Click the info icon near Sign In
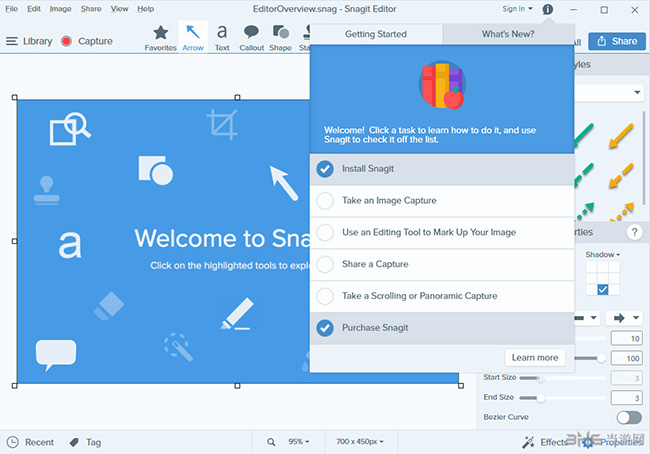The height and width of the screenshot is (454, 650). click(548, 9)
